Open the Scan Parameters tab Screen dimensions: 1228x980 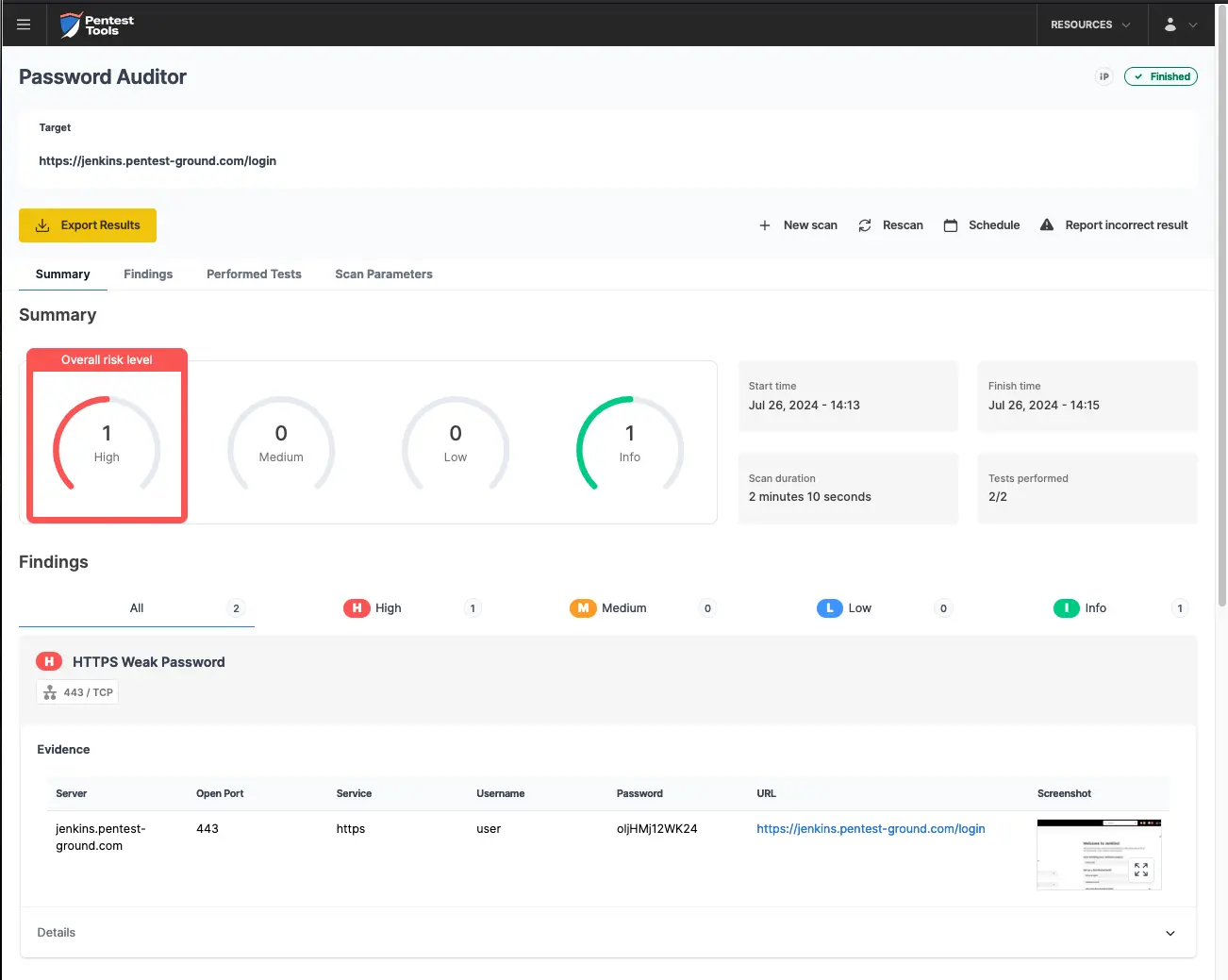tap(384, 274)
